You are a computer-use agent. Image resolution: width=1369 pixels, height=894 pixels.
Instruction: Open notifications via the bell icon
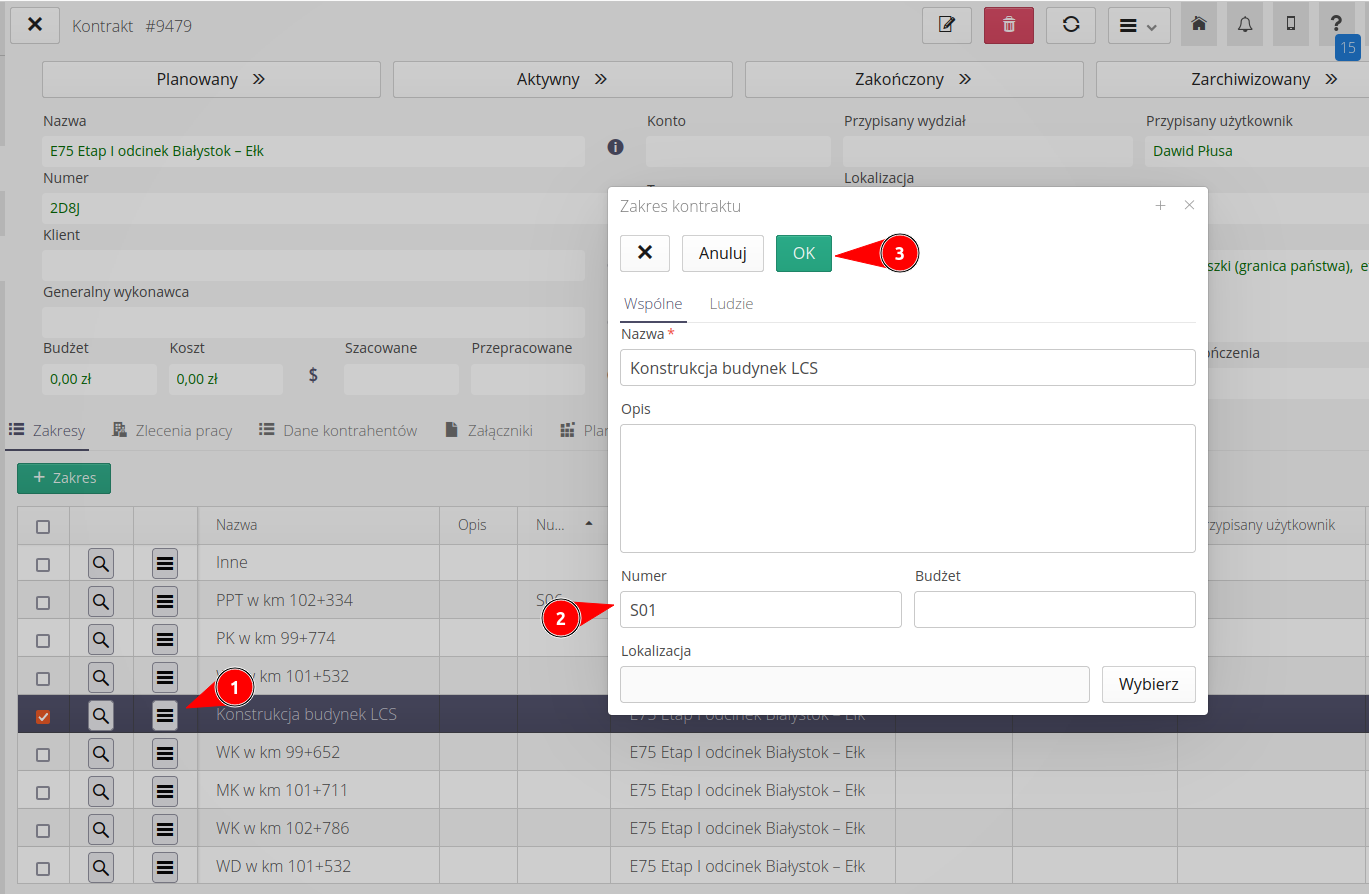point(1244,24)
